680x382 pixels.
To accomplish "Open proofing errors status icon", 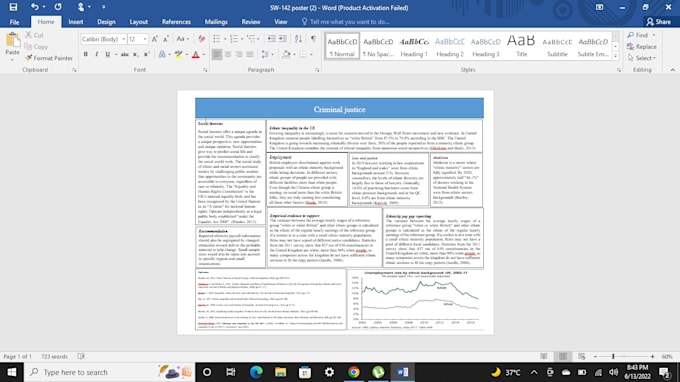I will click(81, 356).
